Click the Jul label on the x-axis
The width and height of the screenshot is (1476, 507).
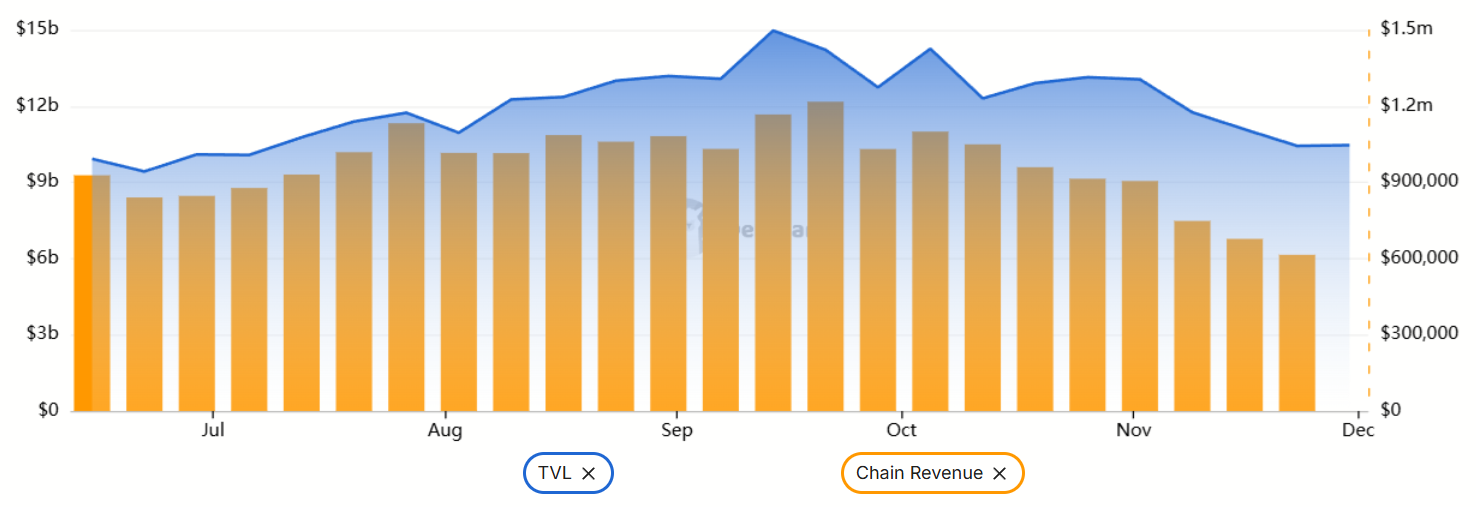(x=212, y=430)
